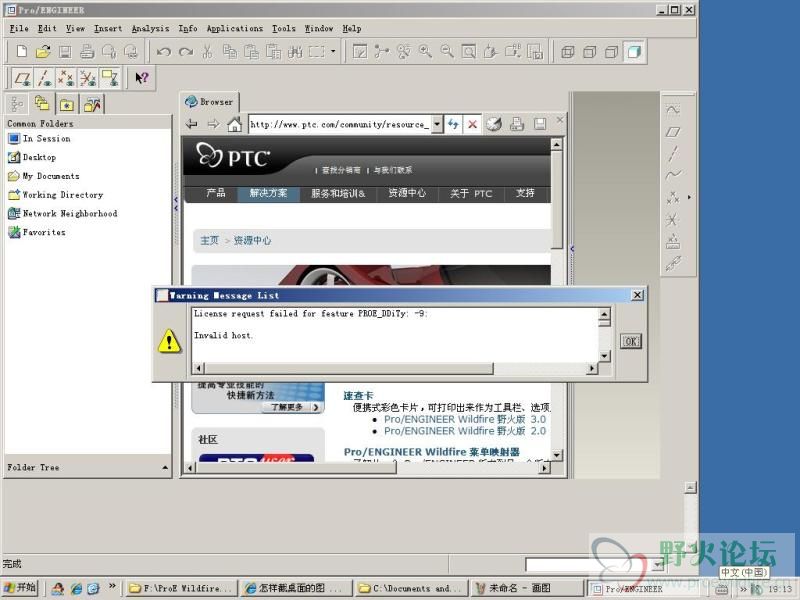The image size is (800, 600).
Task: Open the Insert menu
Action: coord(108,29)
